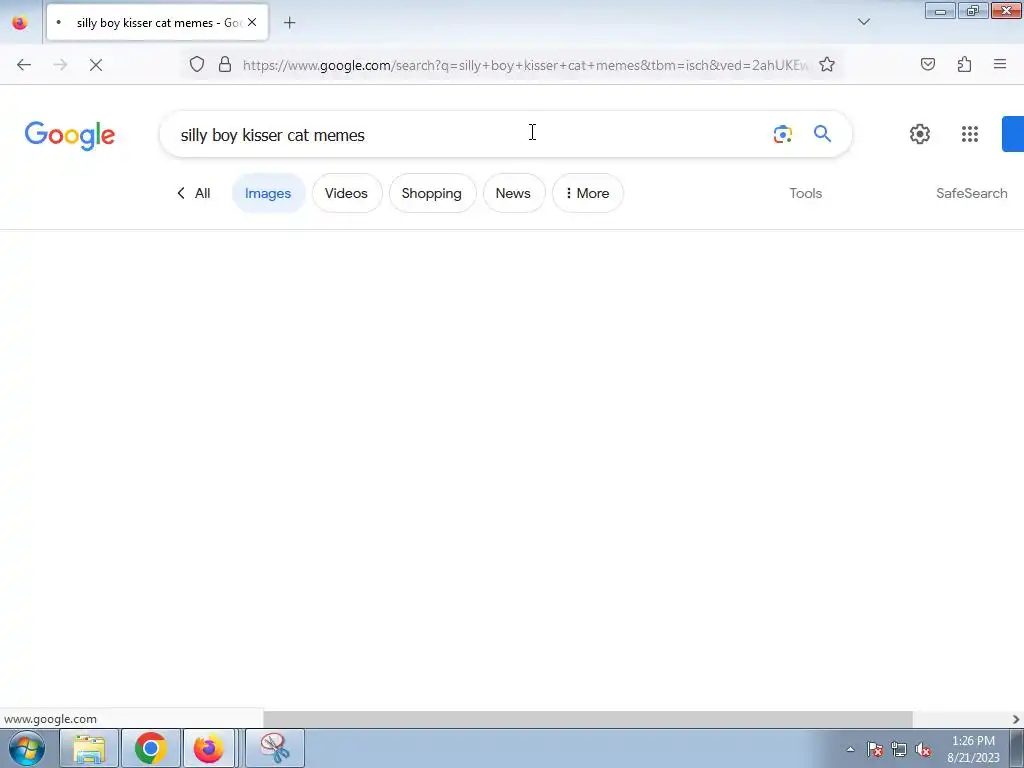Open Firefox View pinned icon

20,23
